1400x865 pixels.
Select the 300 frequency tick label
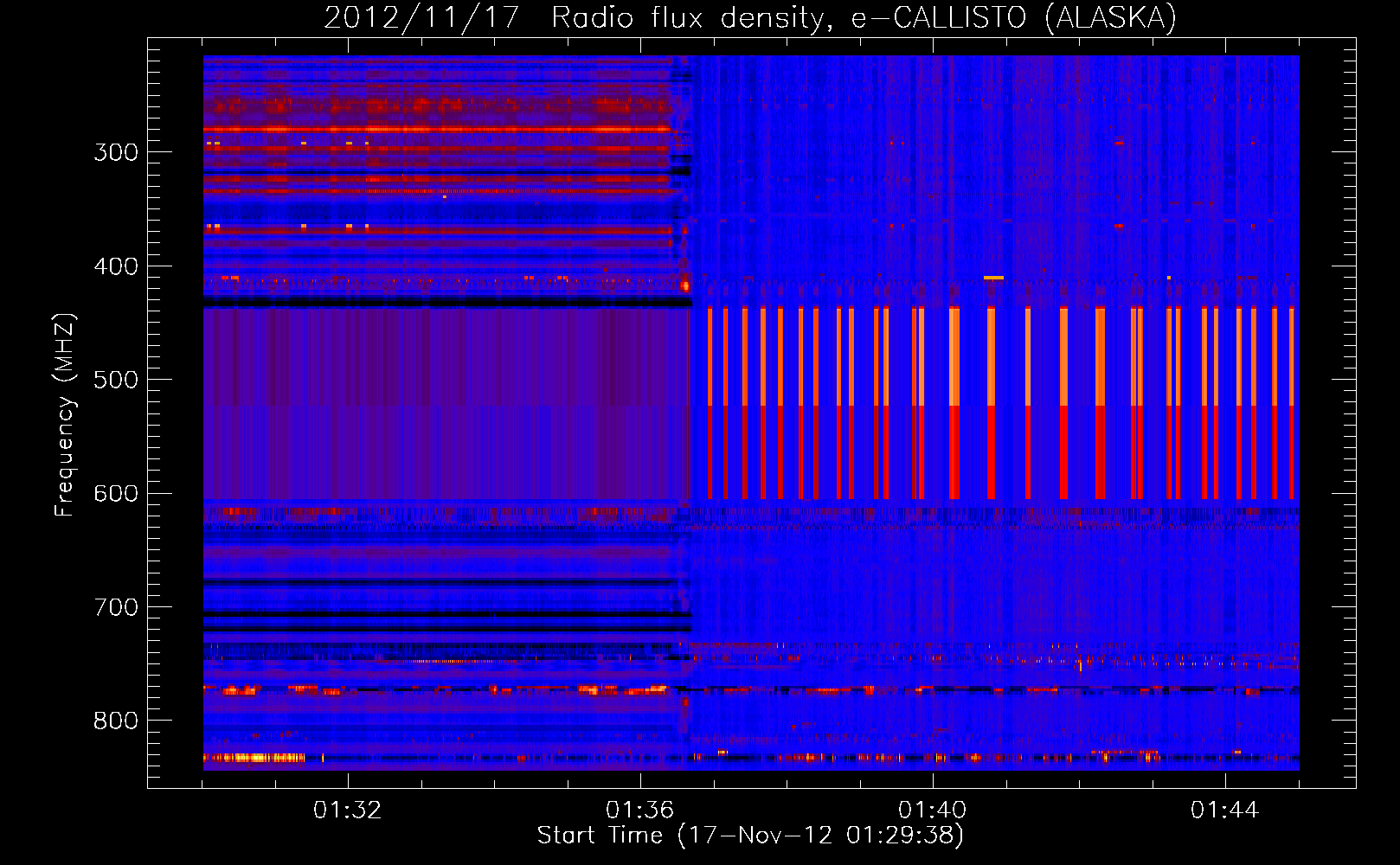pyautogui.click(x=116, y=152)
